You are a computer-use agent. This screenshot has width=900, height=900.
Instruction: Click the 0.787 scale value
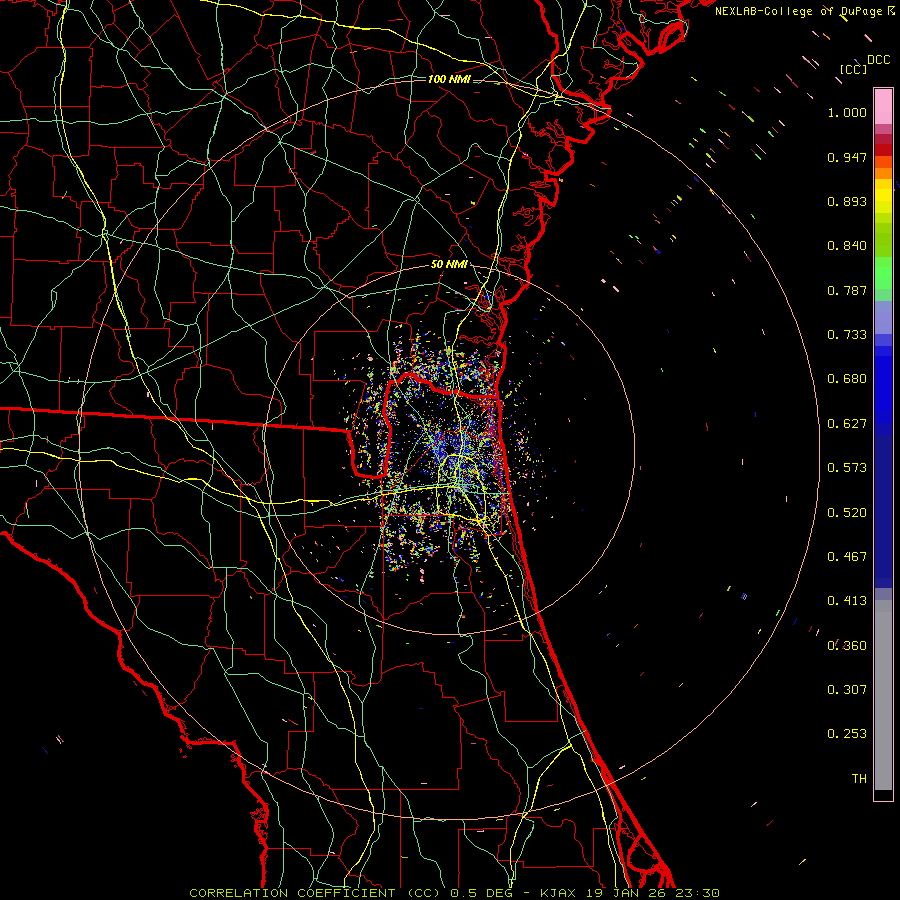click(x=847, y=290)
